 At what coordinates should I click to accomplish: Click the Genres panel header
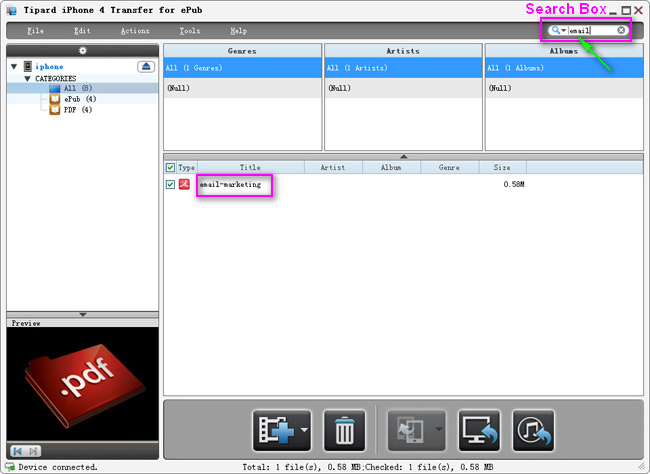click(x=243, y=51)
